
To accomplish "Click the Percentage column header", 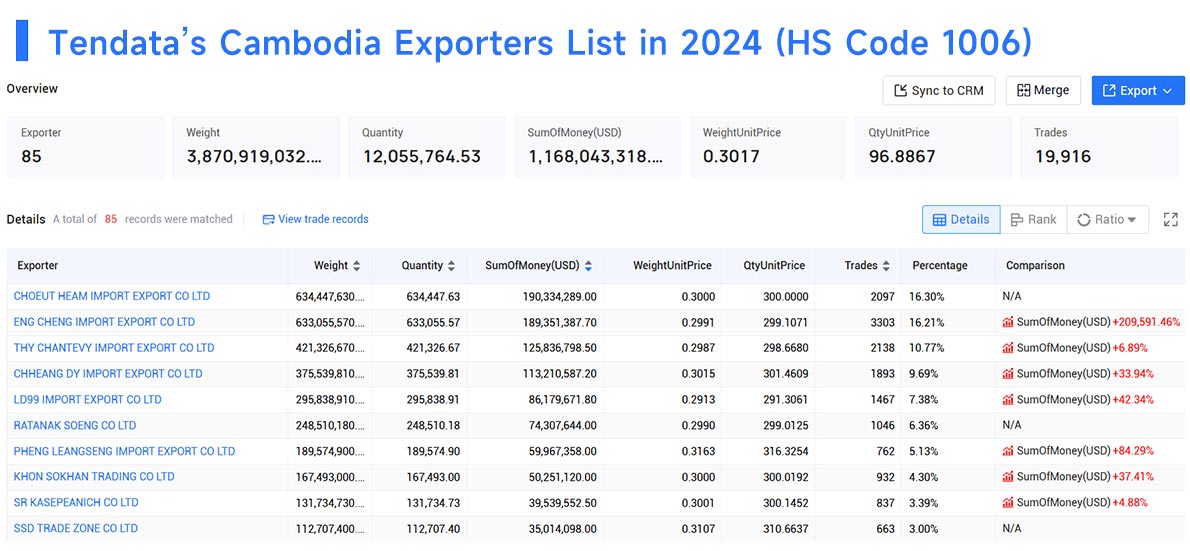I will [x=940, y=266].
